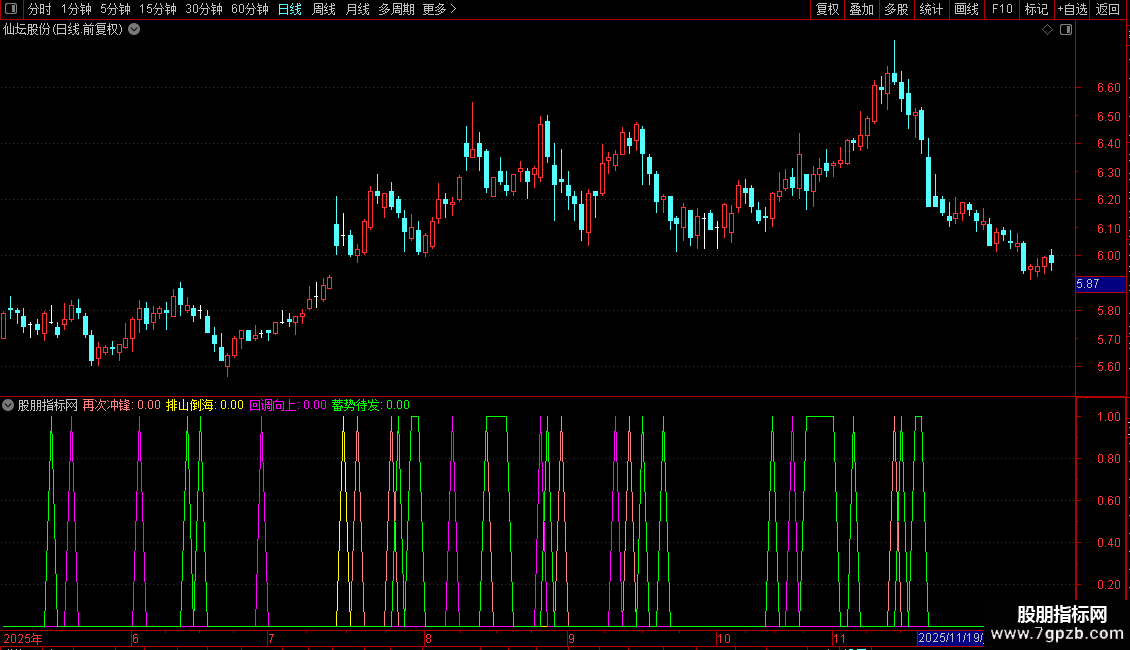This screenshot has width=1130, height=650.
Task: Click the 复权 button
Action: tap(827, 9)
